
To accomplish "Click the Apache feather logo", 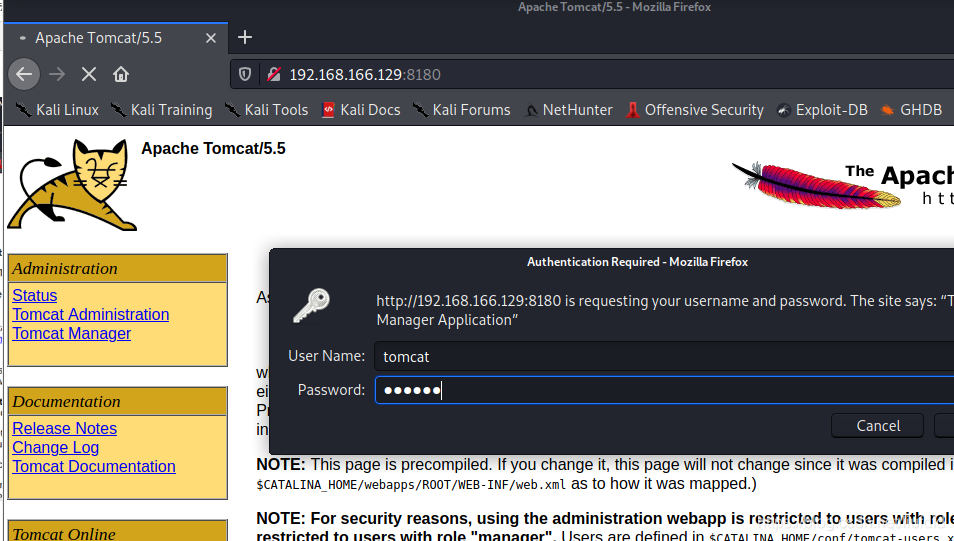I will [816, 185].
